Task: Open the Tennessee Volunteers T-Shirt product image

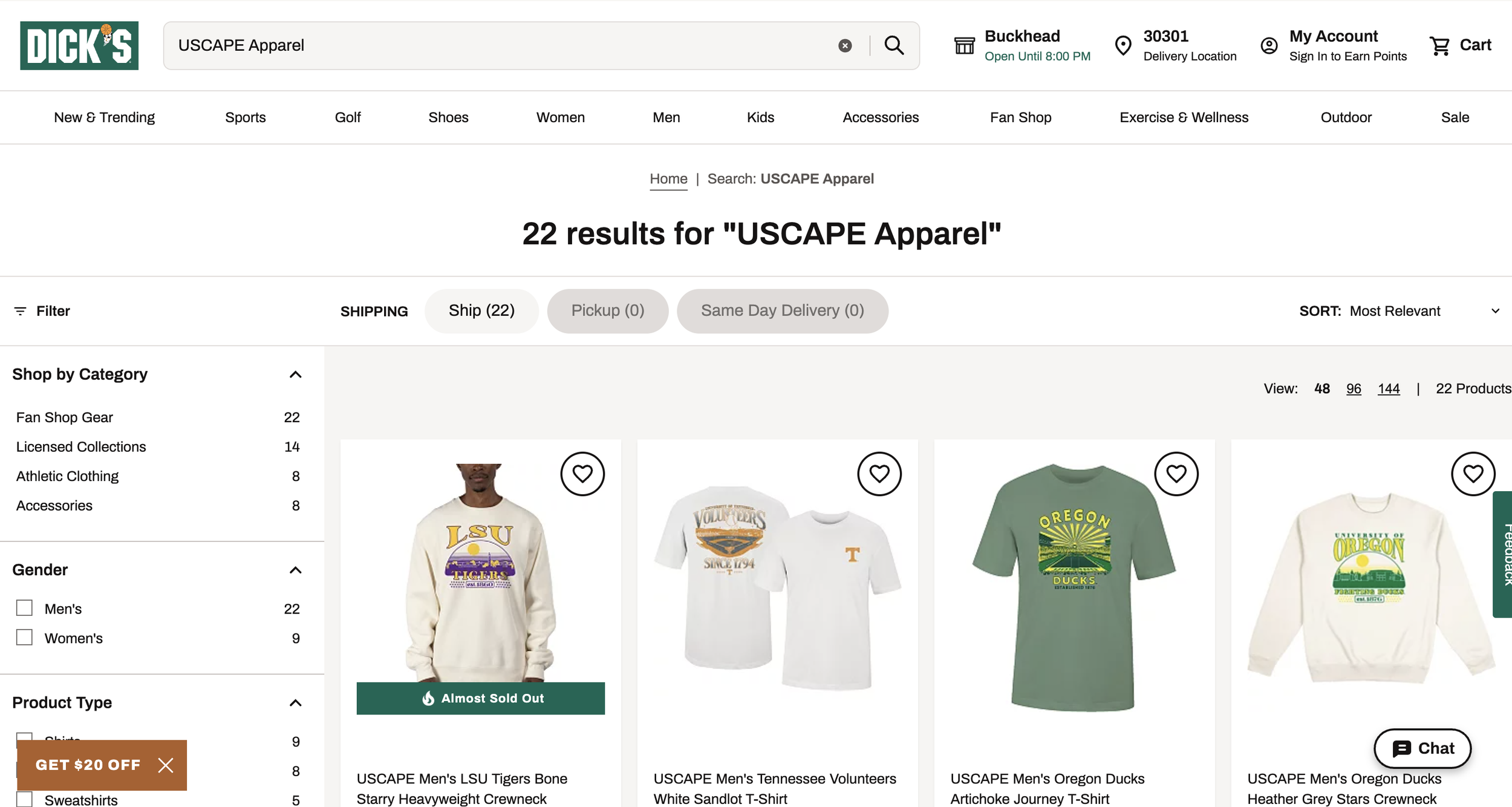Action: 777,589
